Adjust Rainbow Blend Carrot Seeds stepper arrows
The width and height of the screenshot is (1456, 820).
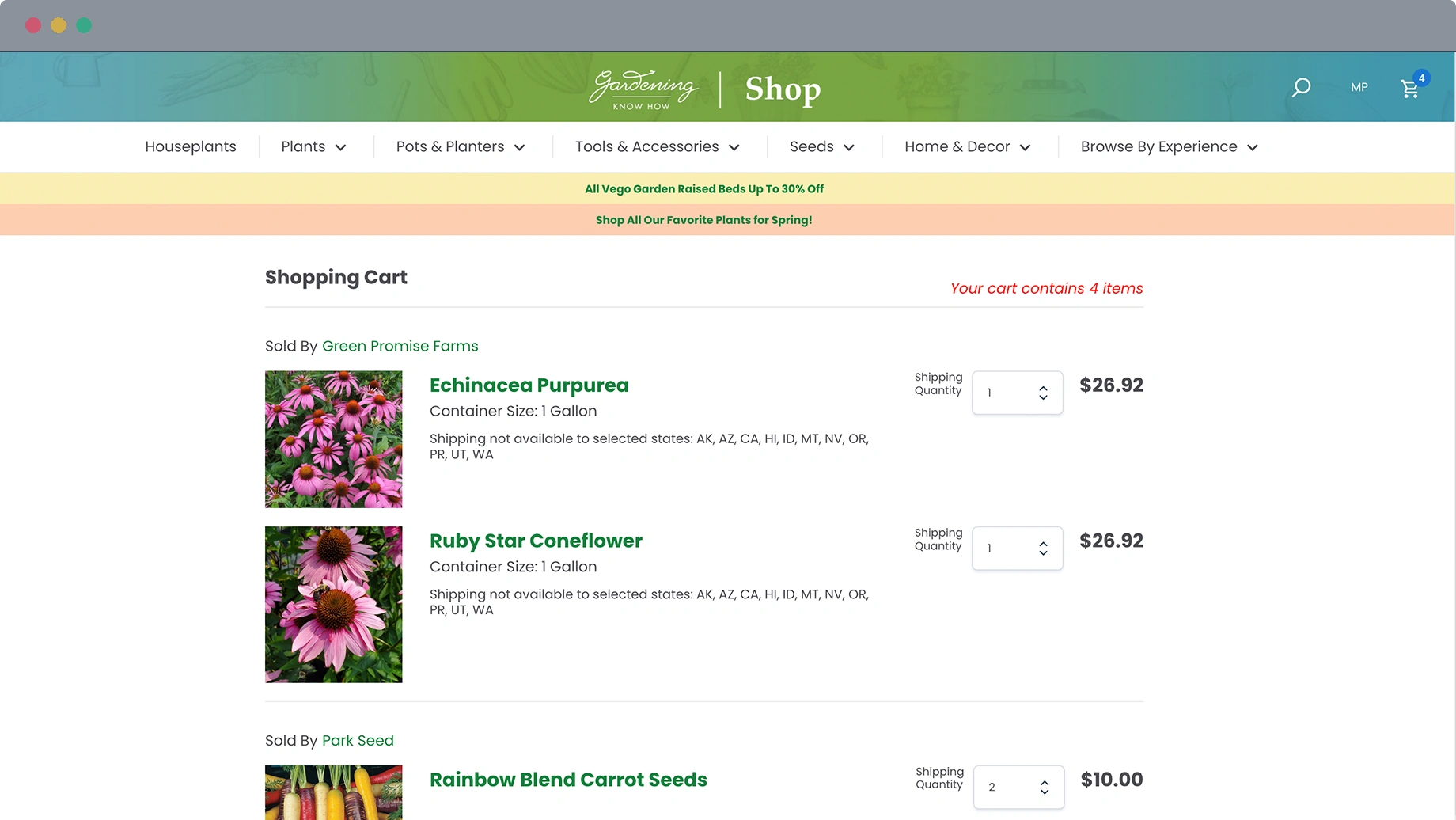1045,787
